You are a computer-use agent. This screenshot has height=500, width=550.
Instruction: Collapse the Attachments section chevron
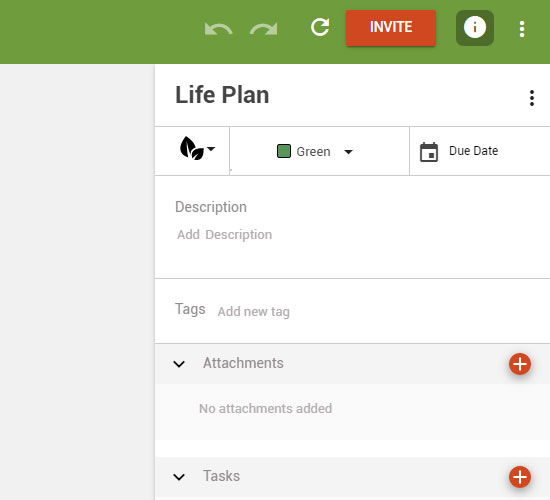point(179,364)
